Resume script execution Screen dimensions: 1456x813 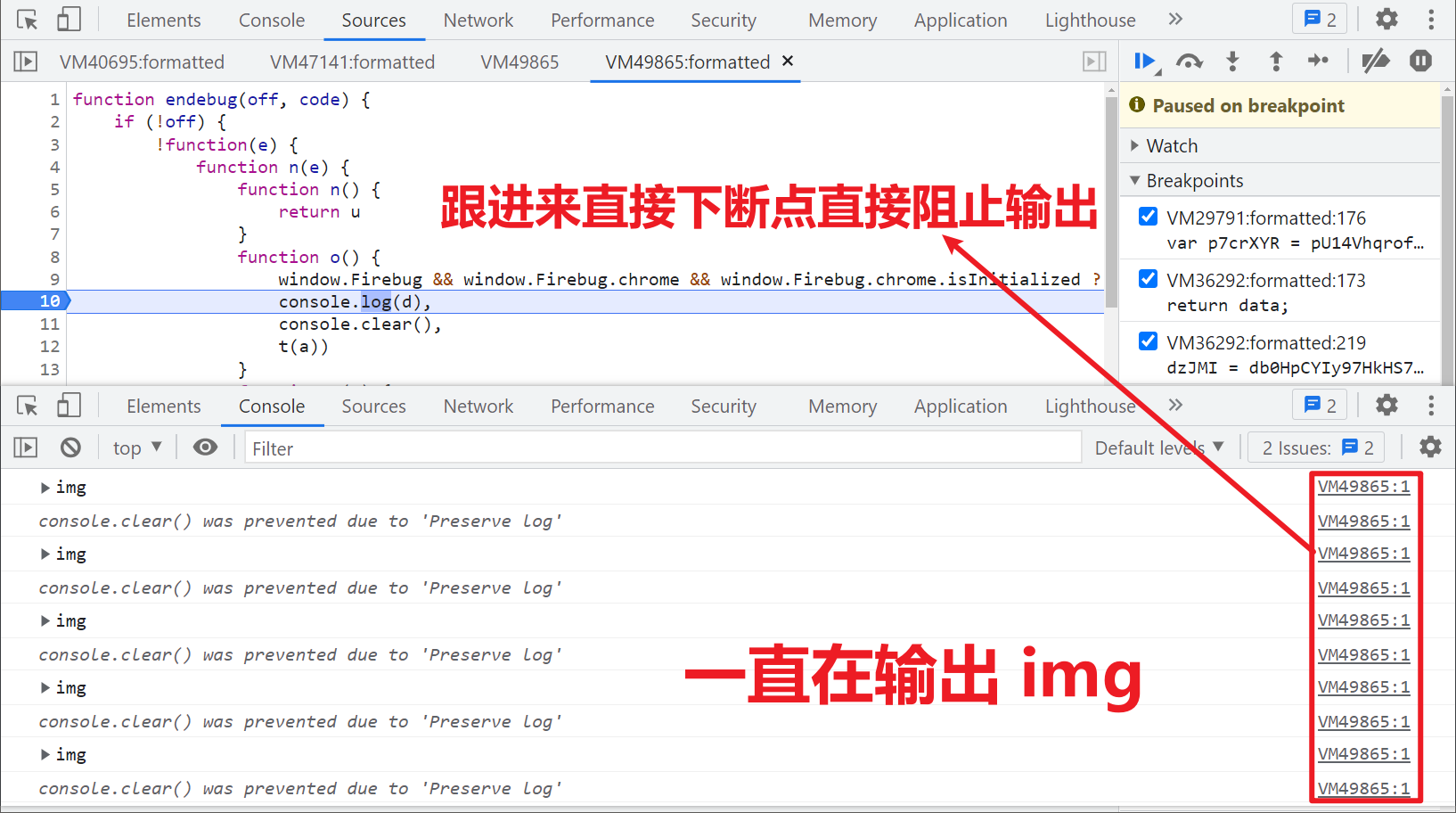pyautogui.click(x=1145, y=62)
